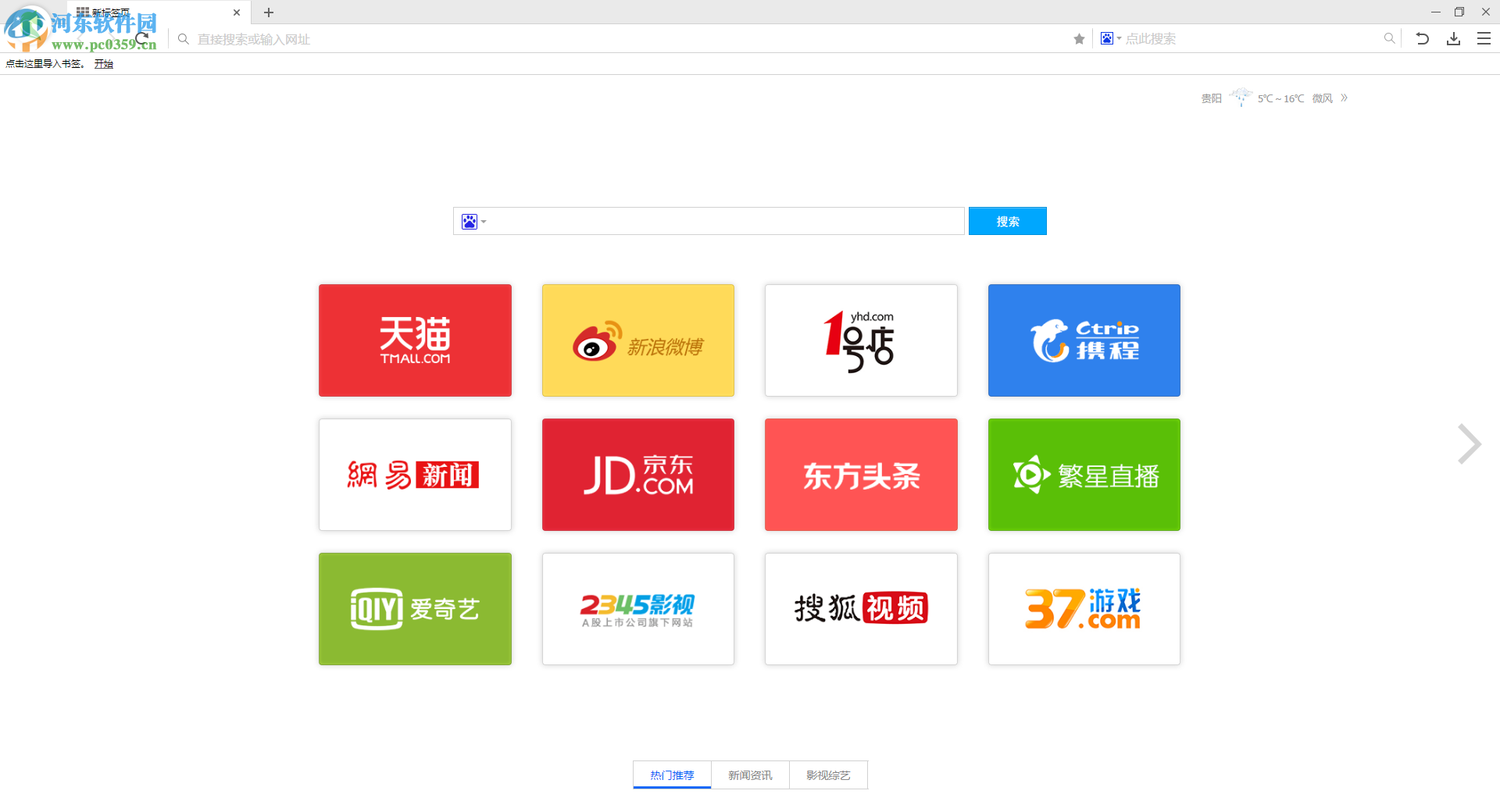
Task: Click the search engine icon inside the search box
Action: (470, 221)
